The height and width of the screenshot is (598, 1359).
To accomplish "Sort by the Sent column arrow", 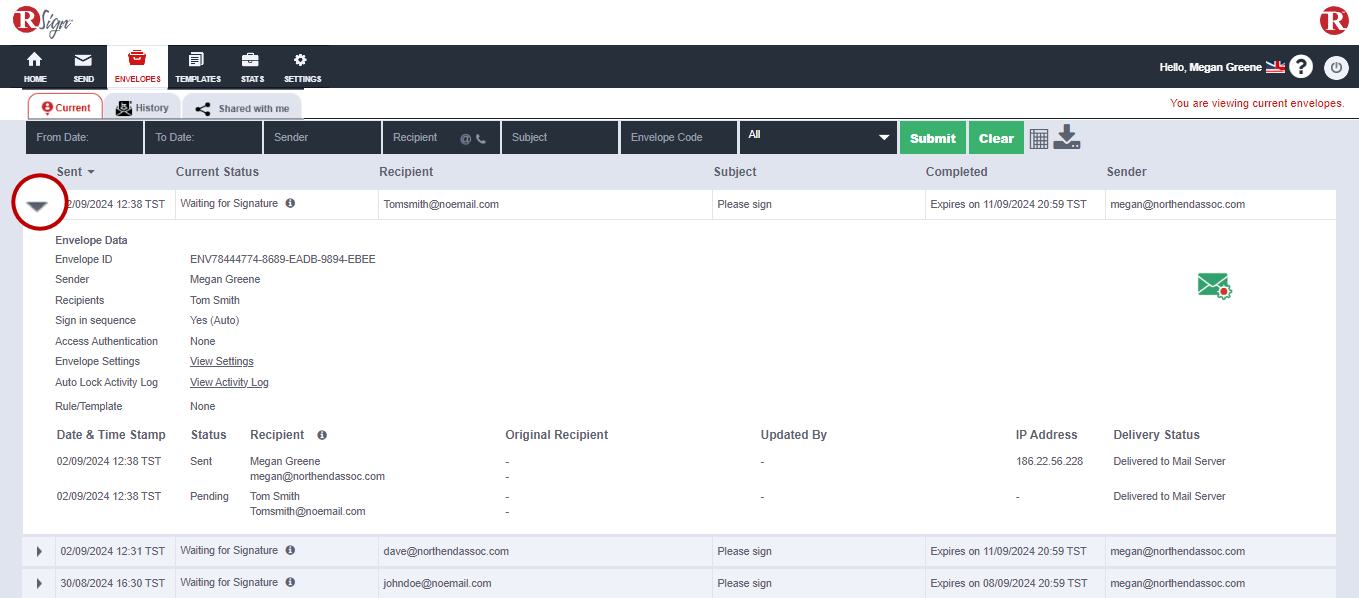I will coord(91,173).
